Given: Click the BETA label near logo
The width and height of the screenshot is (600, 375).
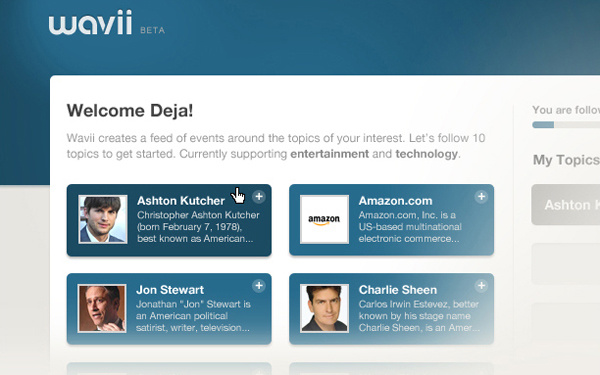Looking at the screenshot, I should coord(152,30).
